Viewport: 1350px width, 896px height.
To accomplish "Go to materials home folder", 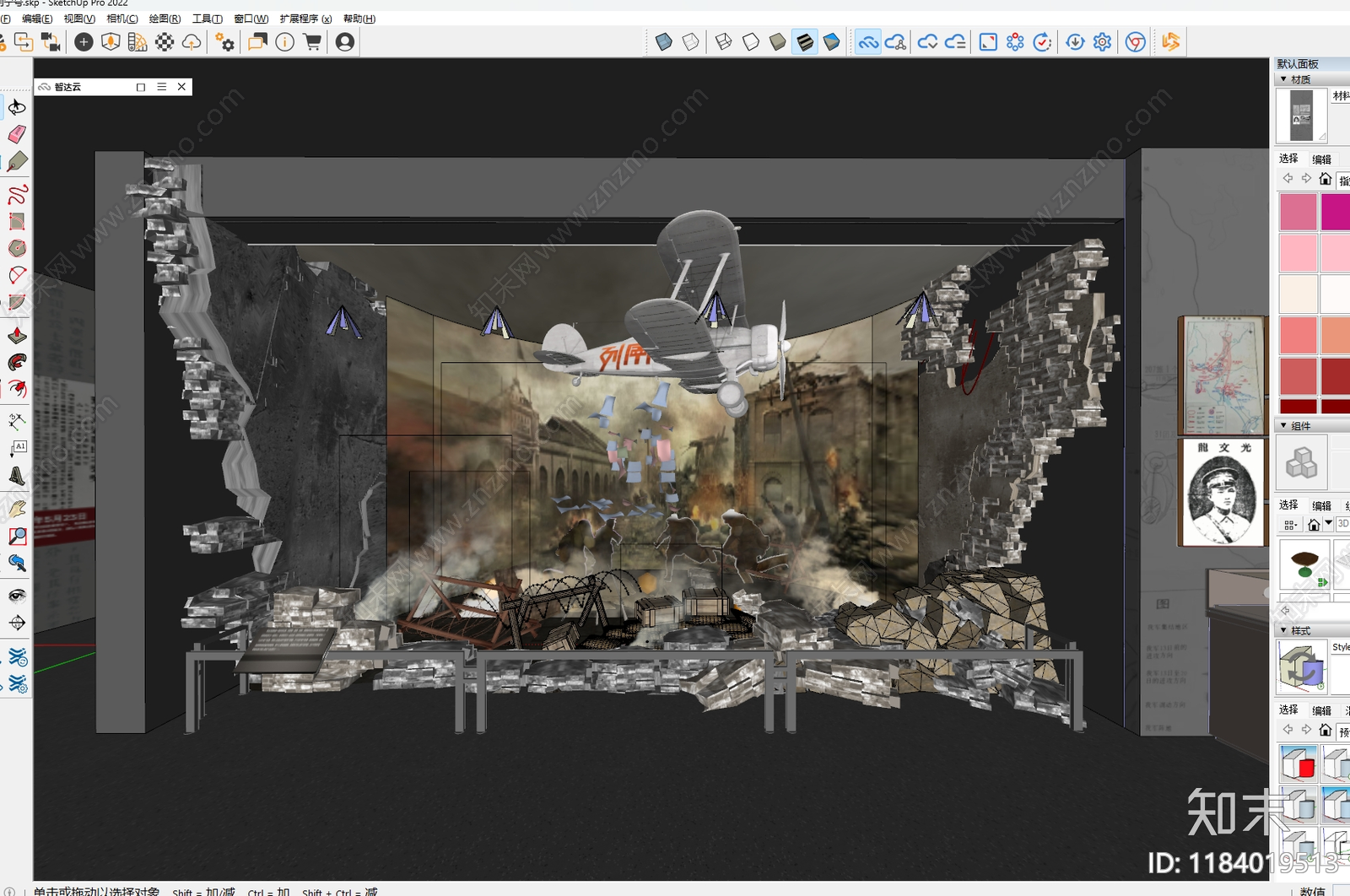I will pos(1326,179).
